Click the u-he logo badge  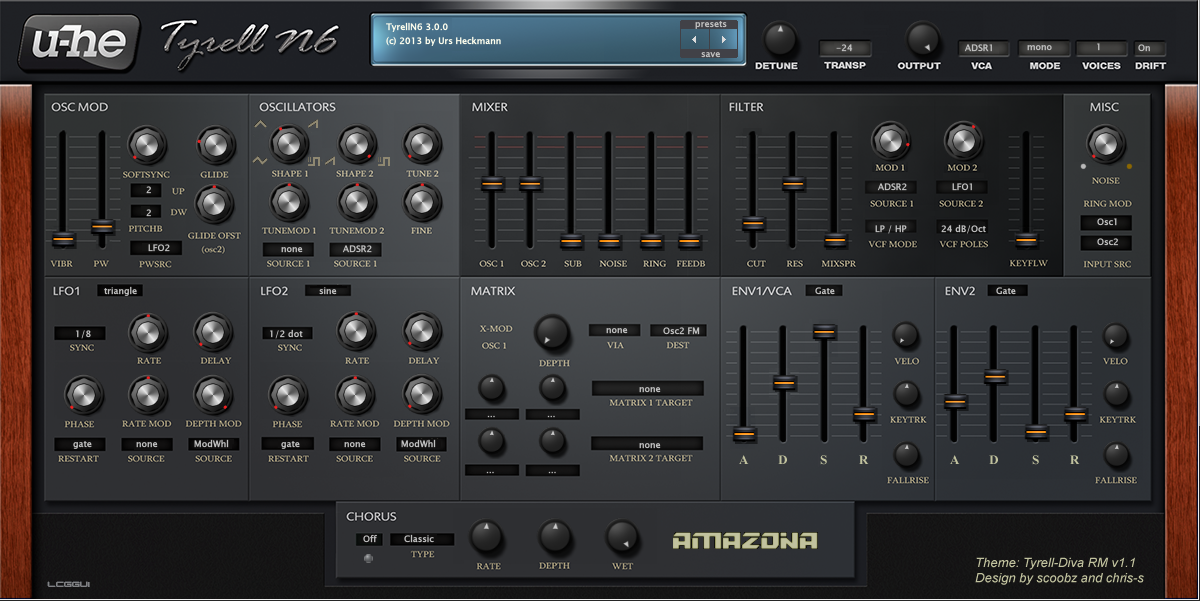click(78, 44)
